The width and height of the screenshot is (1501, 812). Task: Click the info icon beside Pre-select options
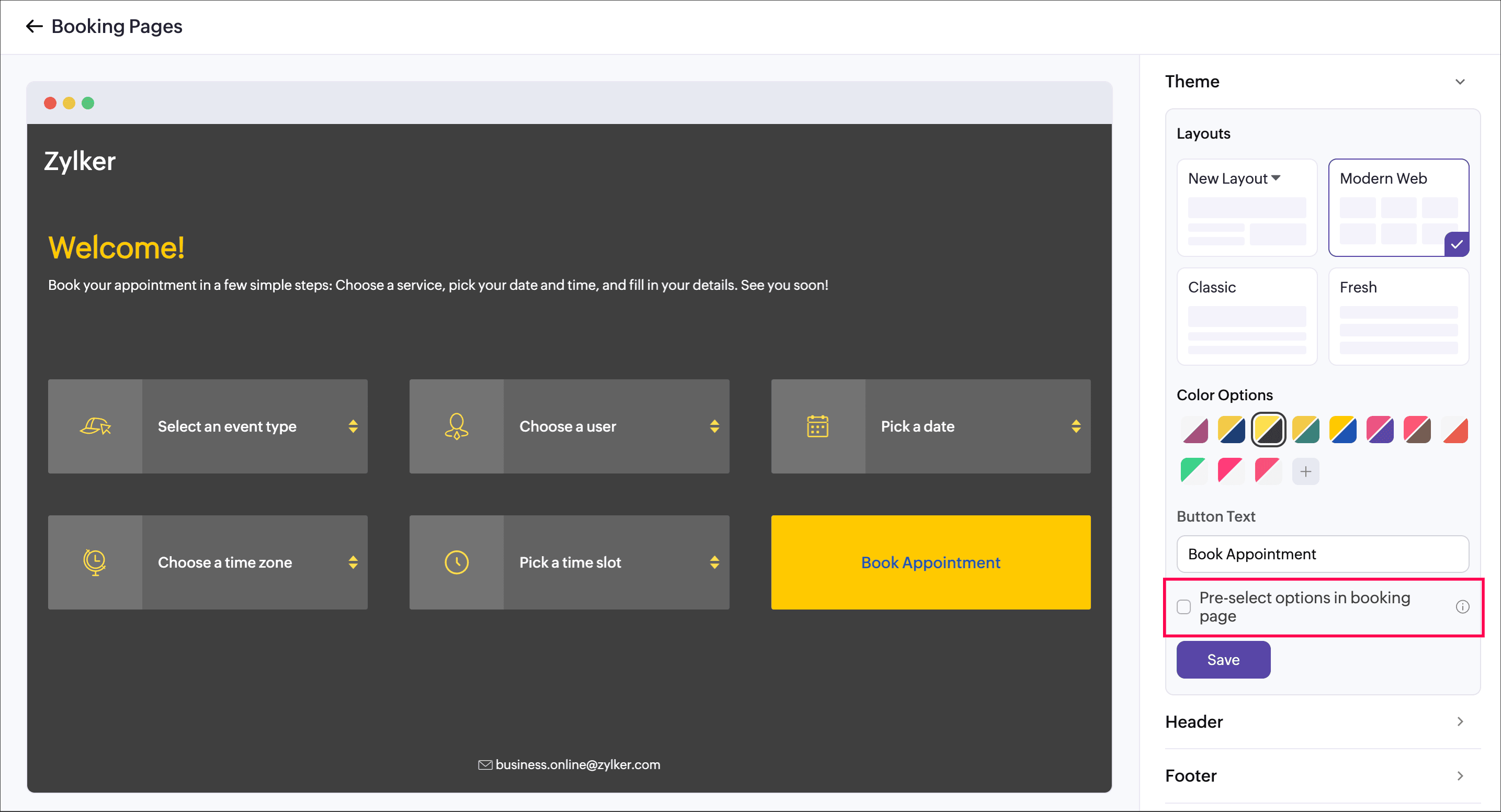coord(1462,606)
